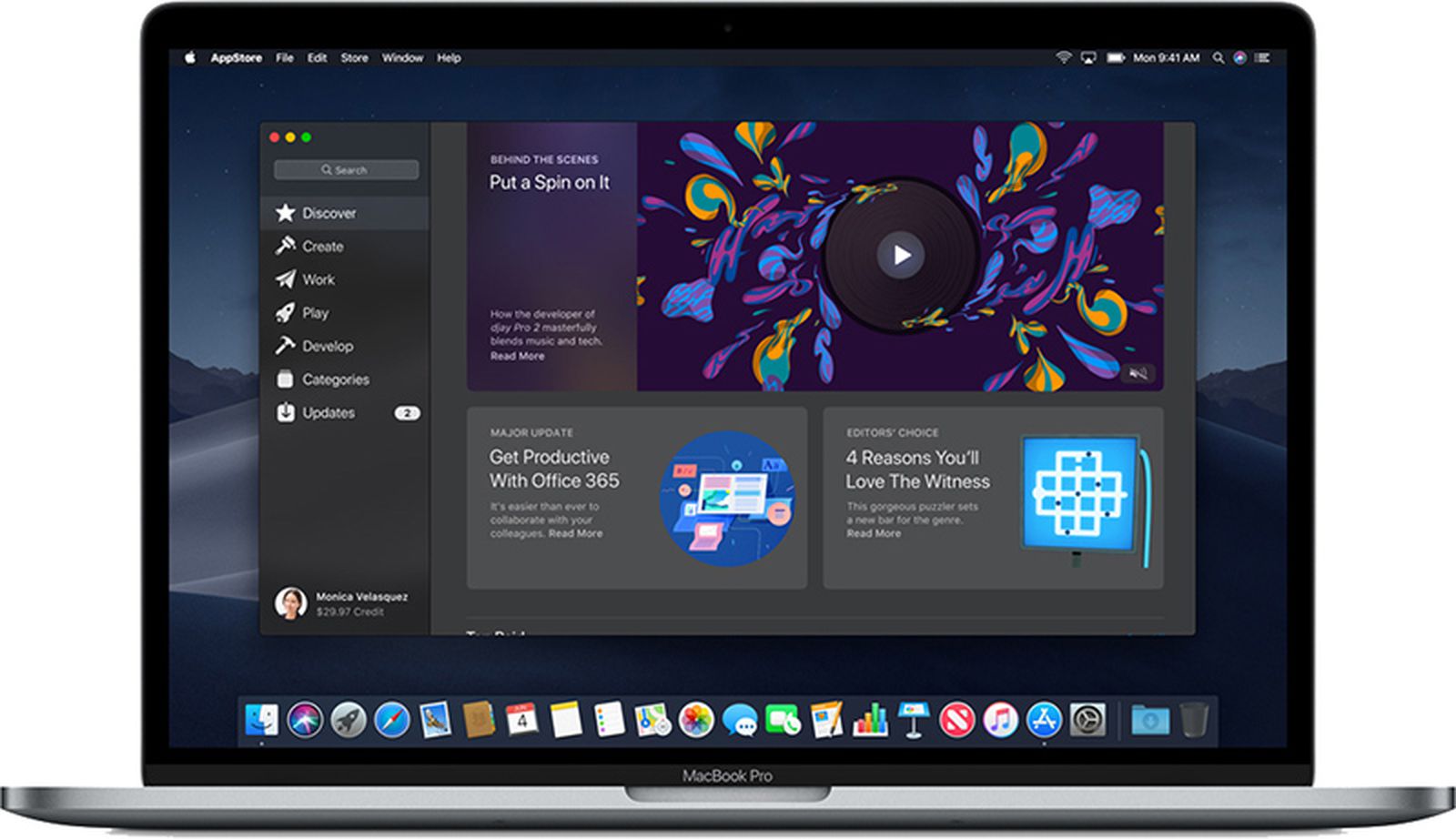
Task: Read More about djay Pro 2
Action: [516, 356]
